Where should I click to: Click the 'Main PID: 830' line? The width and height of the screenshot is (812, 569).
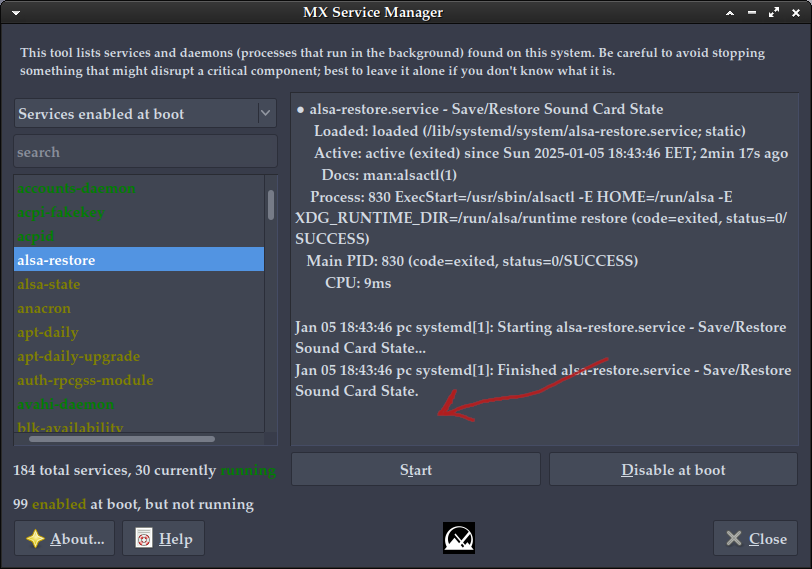point(472,260)
